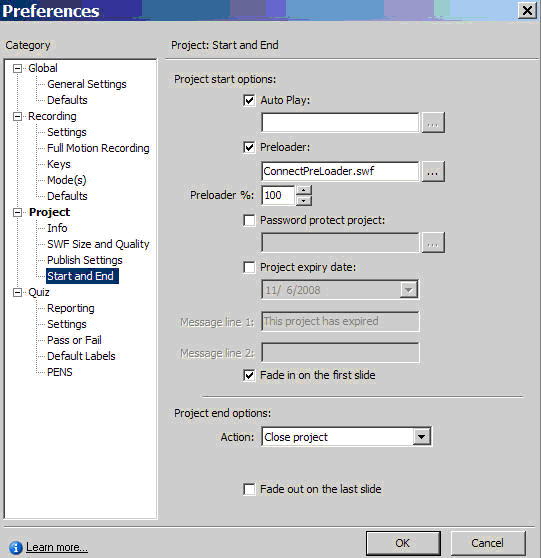Toggle Project expiry date checkbox

pyautogui.click(x=249, y=267)
